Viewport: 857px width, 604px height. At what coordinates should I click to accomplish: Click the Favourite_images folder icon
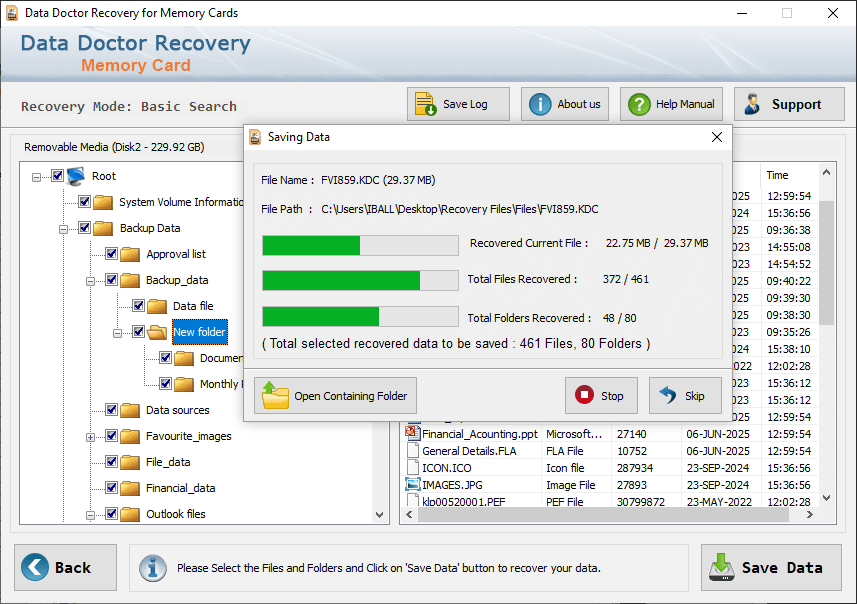point(130,436)
